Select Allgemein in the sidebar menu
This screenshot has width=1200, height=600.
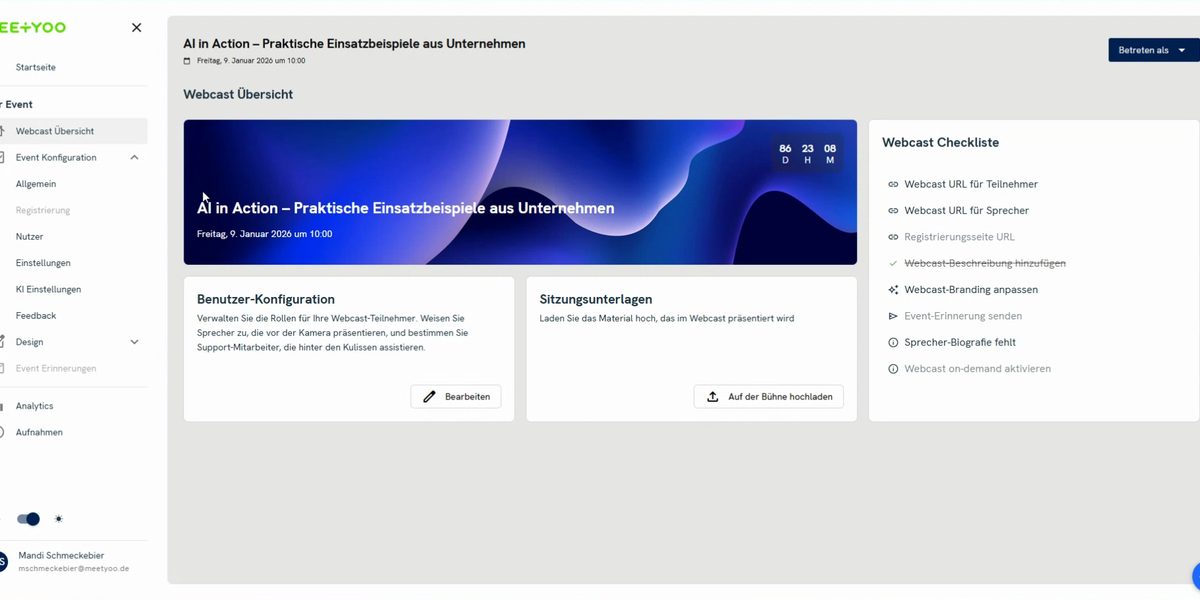(36, 183)
